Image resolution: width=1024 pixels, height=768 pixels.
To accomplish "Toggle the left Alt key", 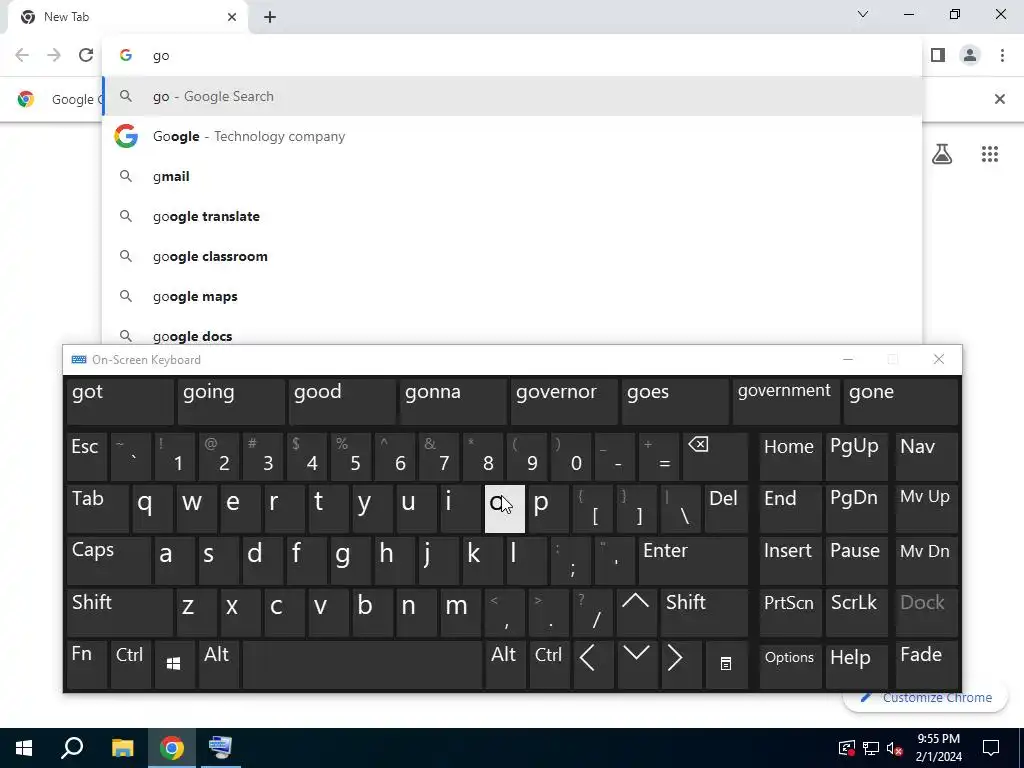I will coord(219,664).
